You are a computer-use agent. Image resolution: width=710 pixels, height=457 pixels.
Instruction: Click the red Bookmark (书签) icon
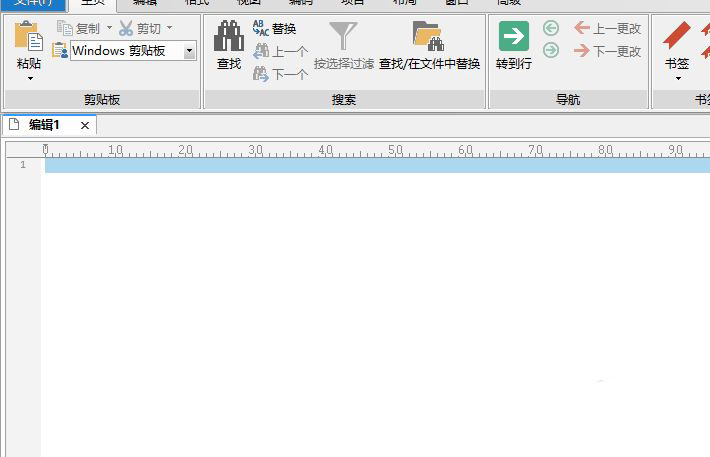(x=677, y=37)
